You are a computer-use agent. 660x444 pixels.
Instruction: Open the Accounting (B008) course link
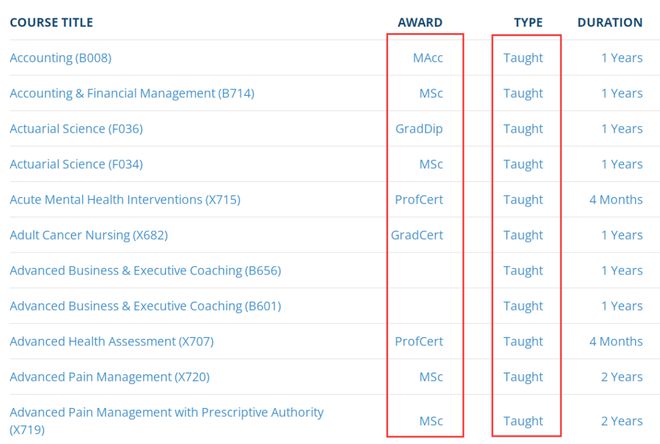click(61, 58)
